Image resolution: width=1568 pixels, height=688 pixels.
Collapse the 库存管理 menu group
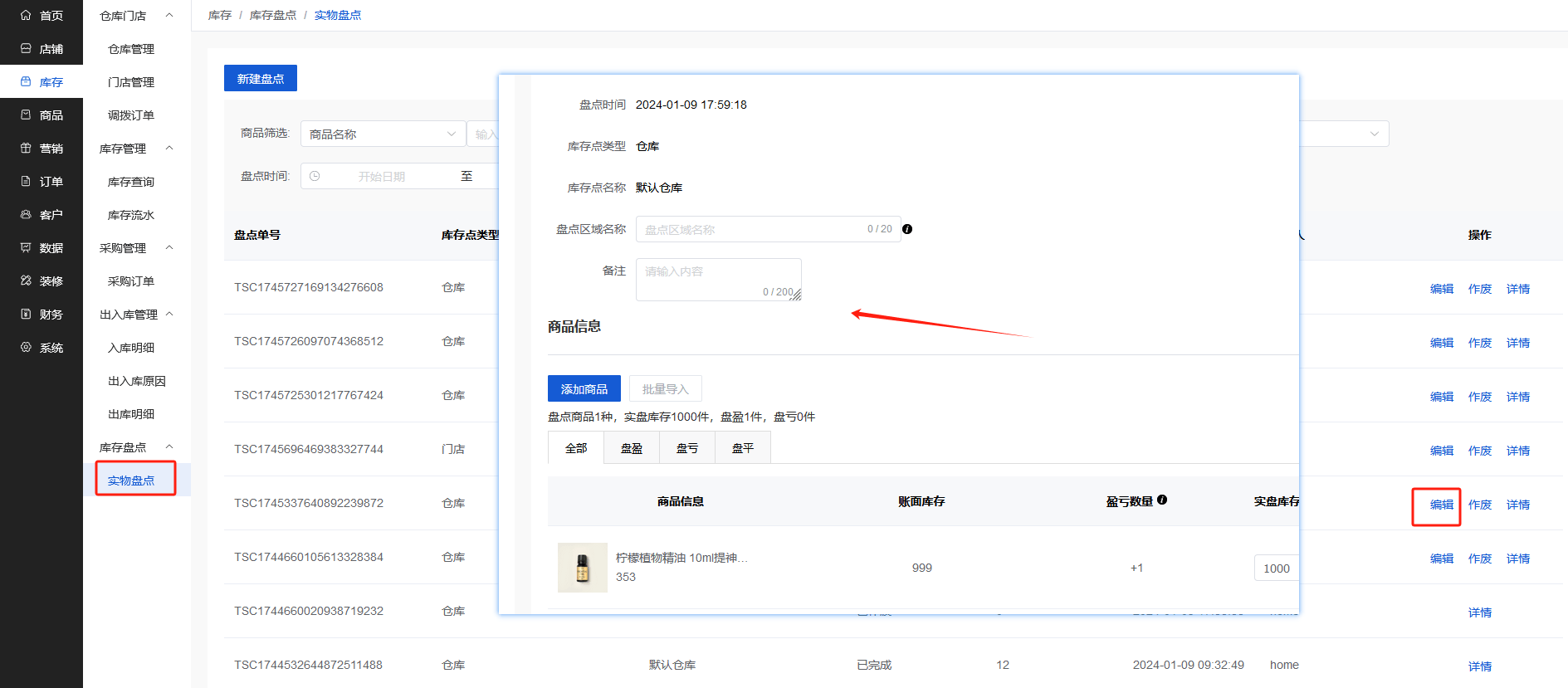point(169,148)
